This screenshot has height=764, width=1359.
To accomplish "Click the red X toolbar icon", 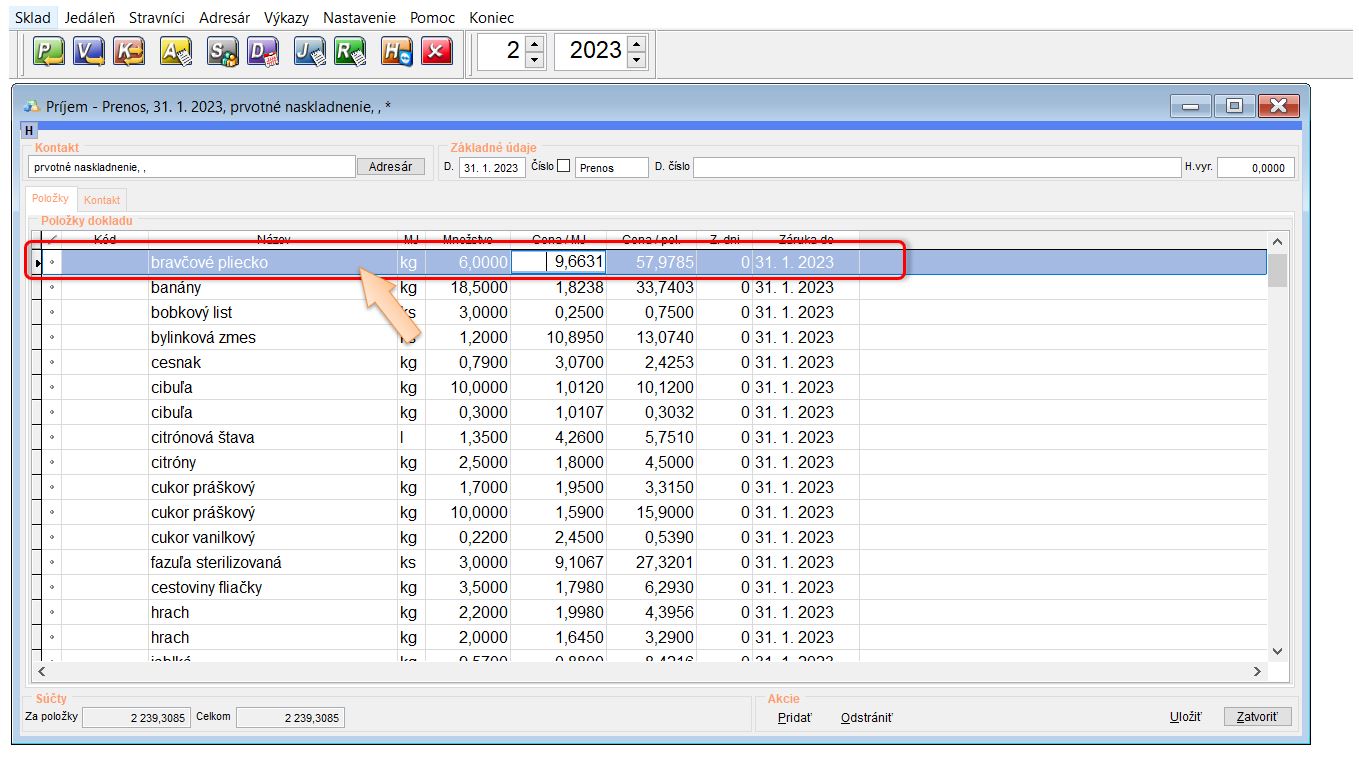I will [436, 52].
